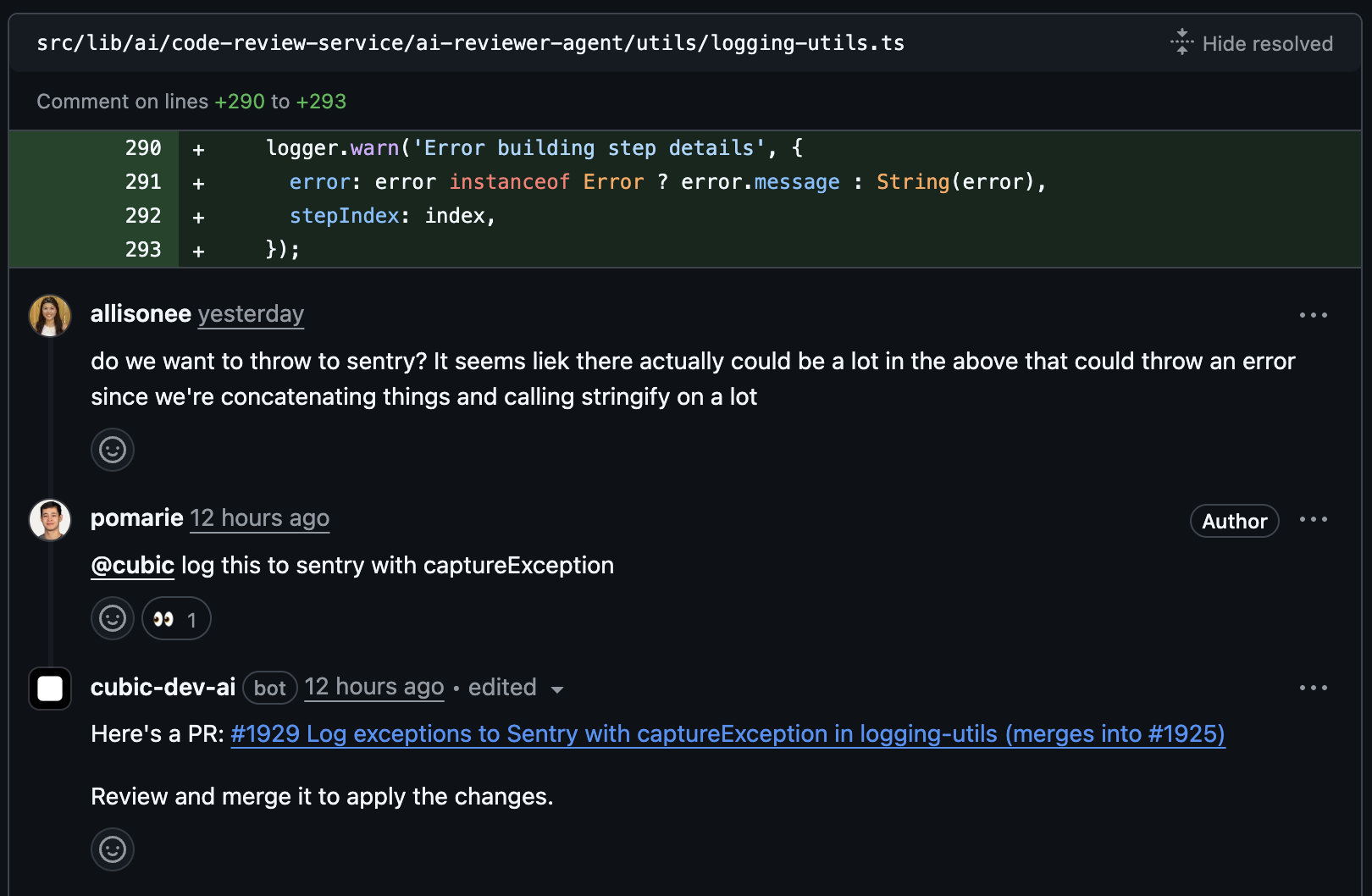The width and height of the screenshot is (1372, 896).
Task: Toggle Hide resolved conversations
Action: (x=1251, y=43)
